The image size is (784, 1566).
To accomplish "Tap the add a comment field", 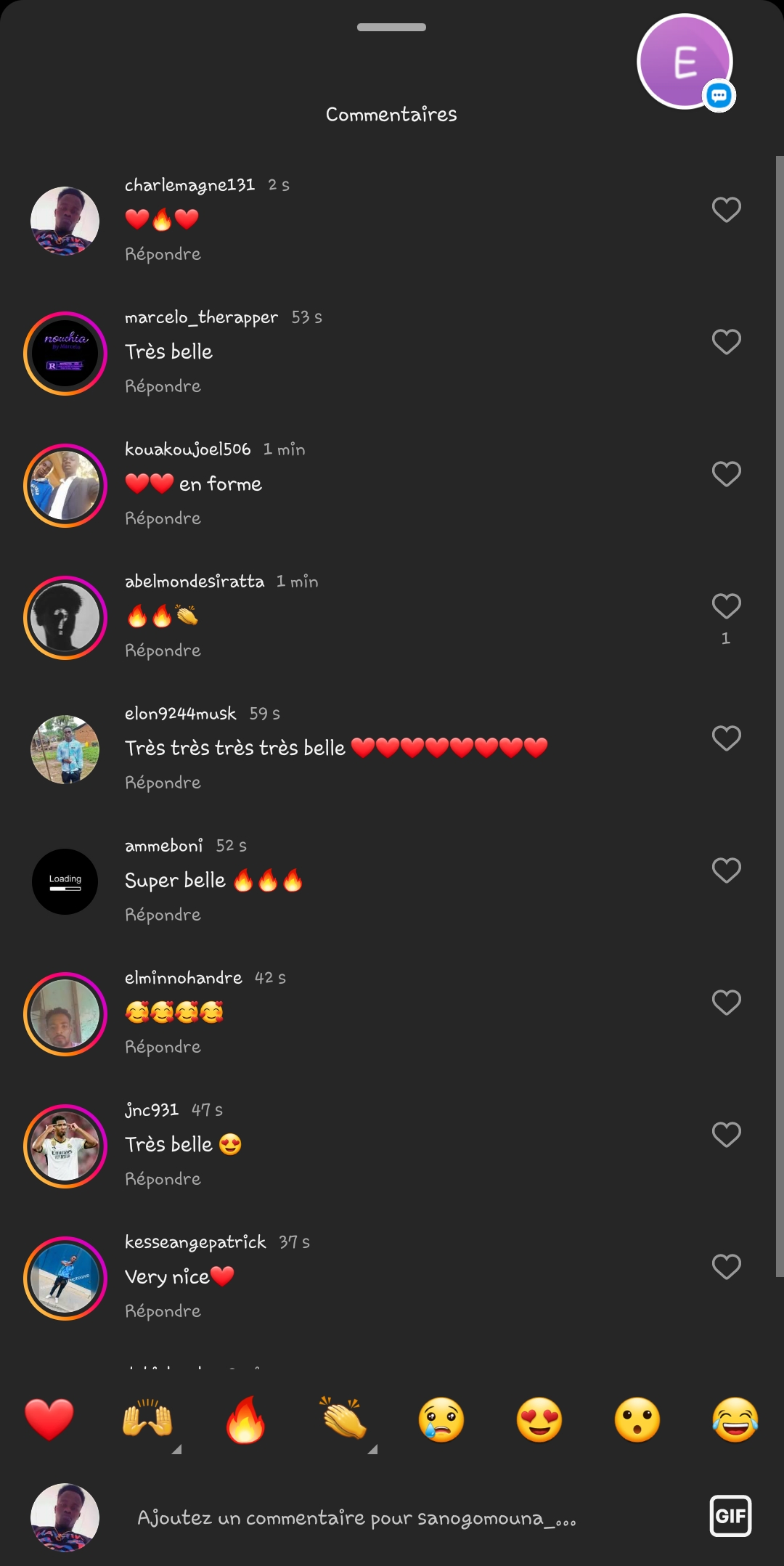I will 356,1517.
